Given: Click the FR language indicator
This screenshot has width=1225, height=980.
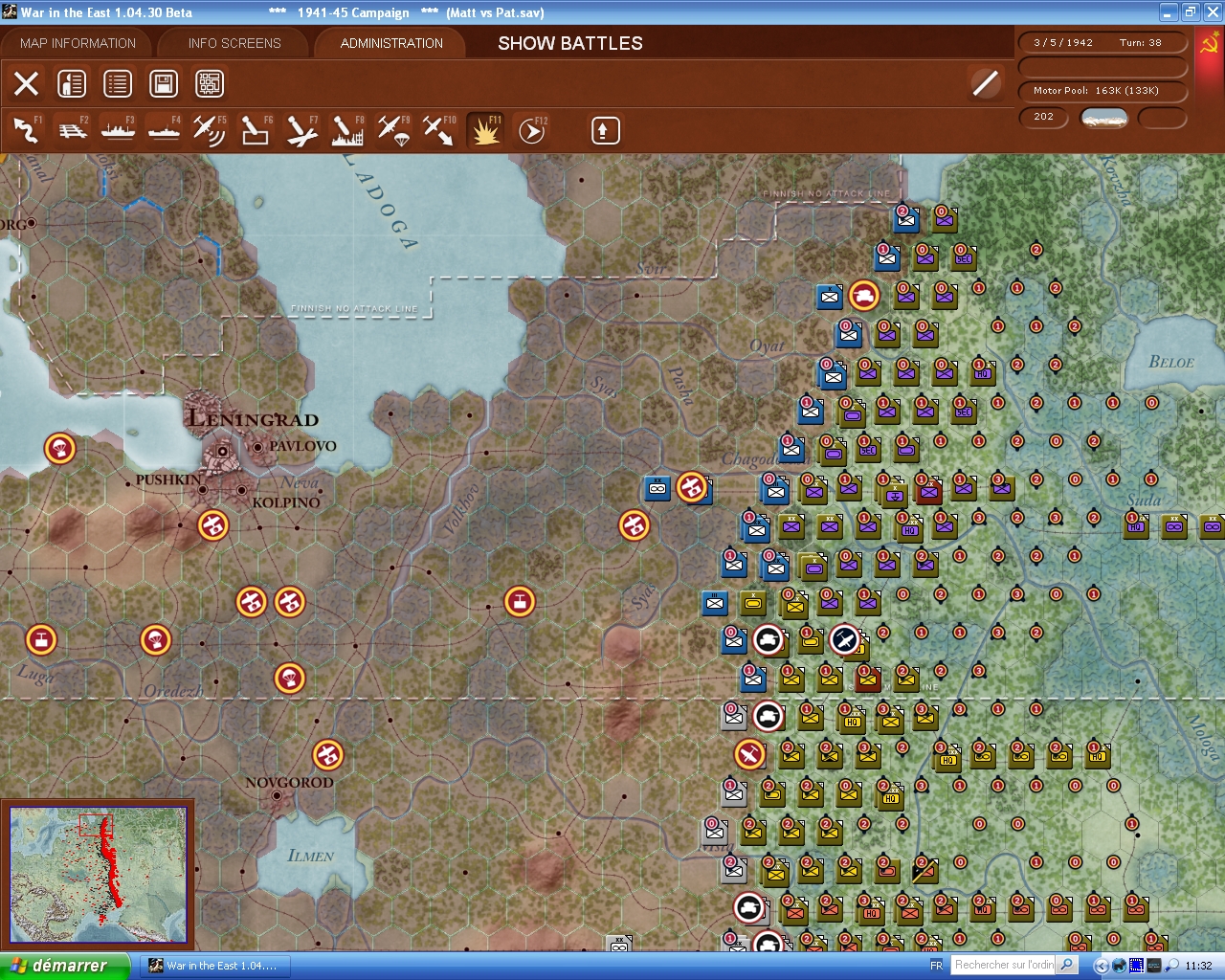Looking at the screenshot, I should pos(936,966).
